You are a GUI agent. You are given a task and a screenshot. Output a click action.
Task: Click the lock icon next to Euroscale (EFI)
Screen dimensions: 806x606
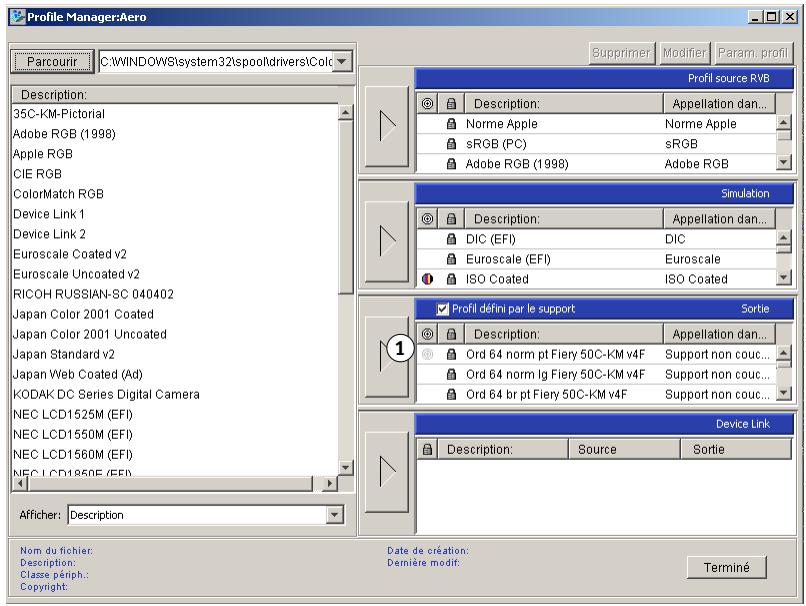451,259
